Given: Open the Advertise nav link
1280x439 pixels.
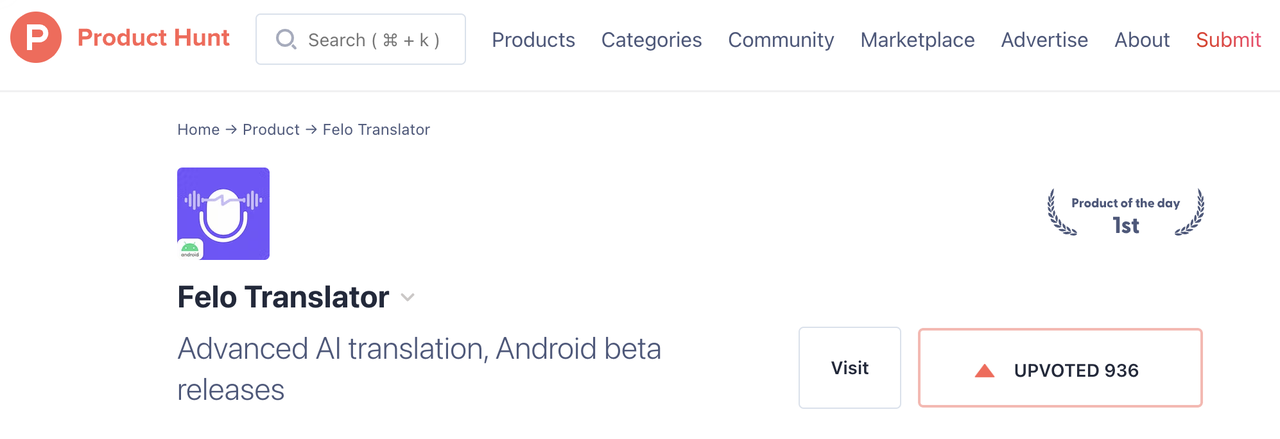Looking at the screenshot, I should tap(1044, 40).
